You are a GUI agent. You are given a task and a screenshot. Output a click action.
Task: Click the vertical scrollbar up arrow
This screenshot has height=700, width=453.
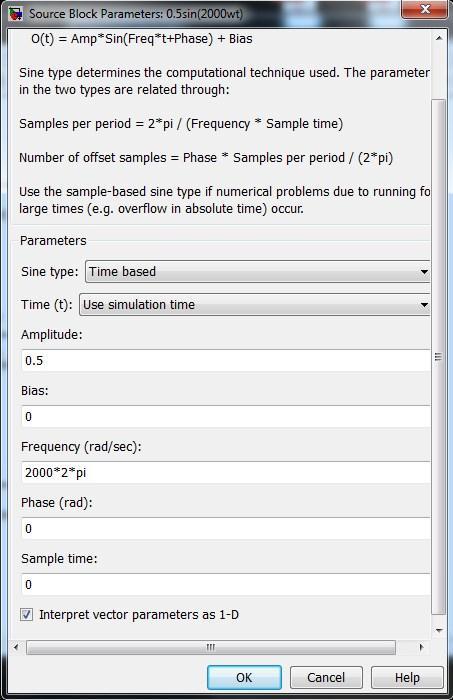pos(439,38)
